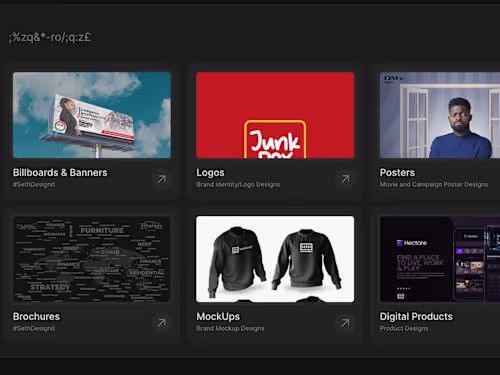Open arrow icon on Billboards & Banners card
Viewport: 500px width, 375px height.
(x=162, y=179)
